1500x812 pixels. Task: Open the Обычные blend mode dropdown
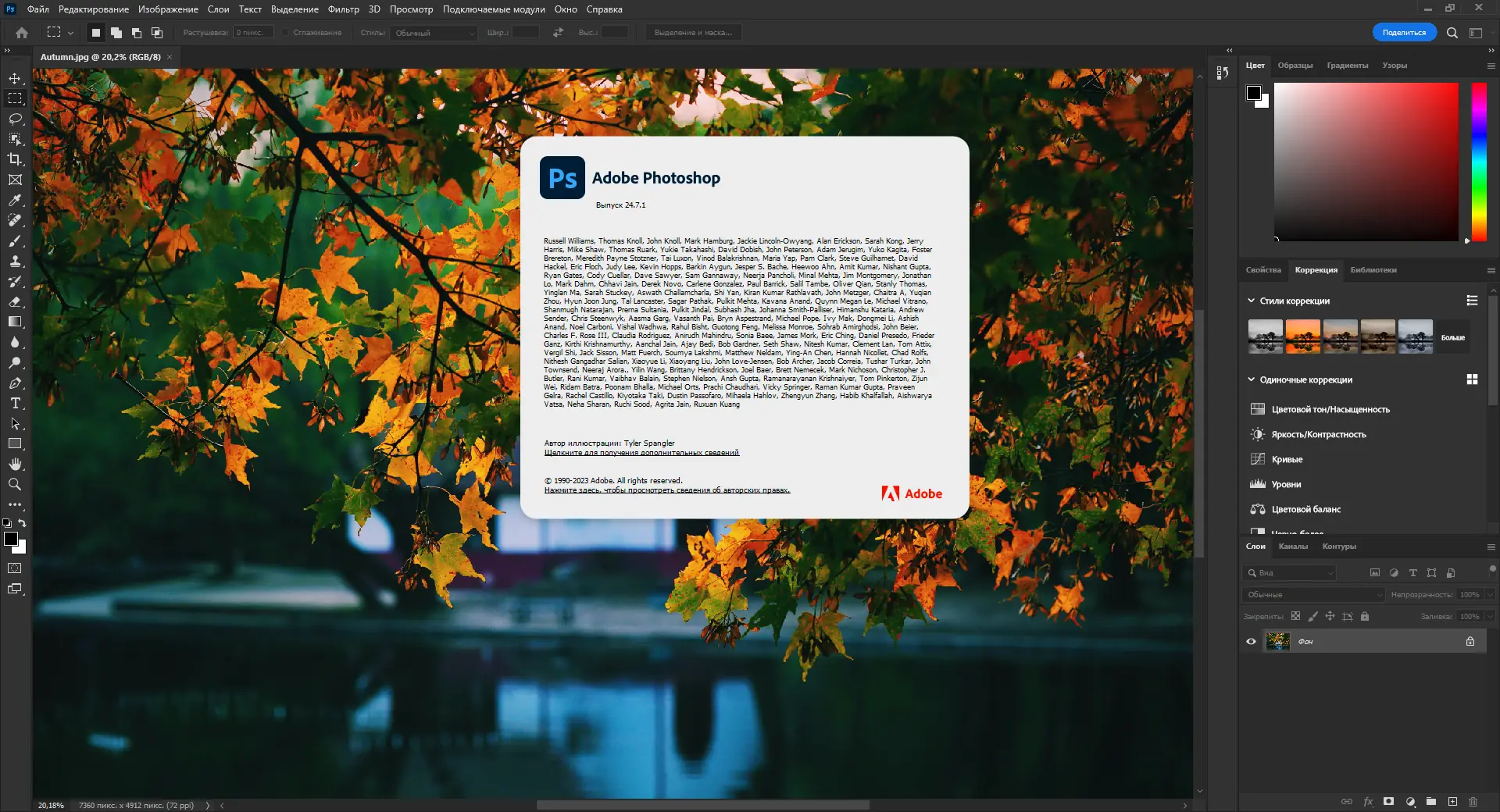(x=1312, y=594)
